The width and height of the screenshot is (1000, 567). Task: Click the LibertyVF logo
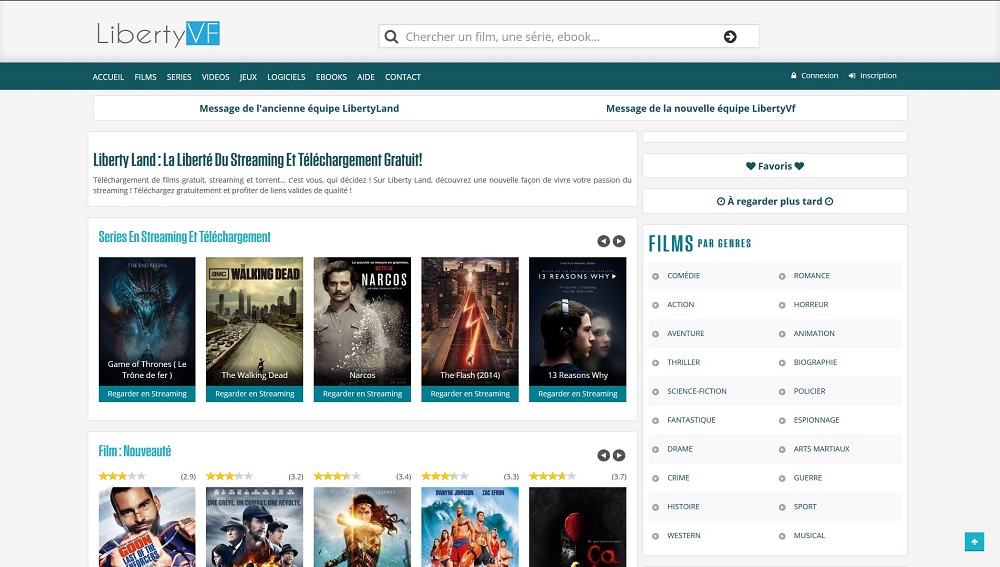click(x=158, y=34)
